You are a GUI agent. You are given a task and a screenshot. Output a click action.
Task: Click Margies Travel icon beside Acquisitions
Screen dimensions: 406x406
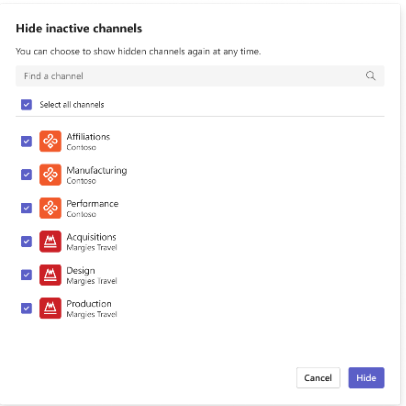[50, 241]
